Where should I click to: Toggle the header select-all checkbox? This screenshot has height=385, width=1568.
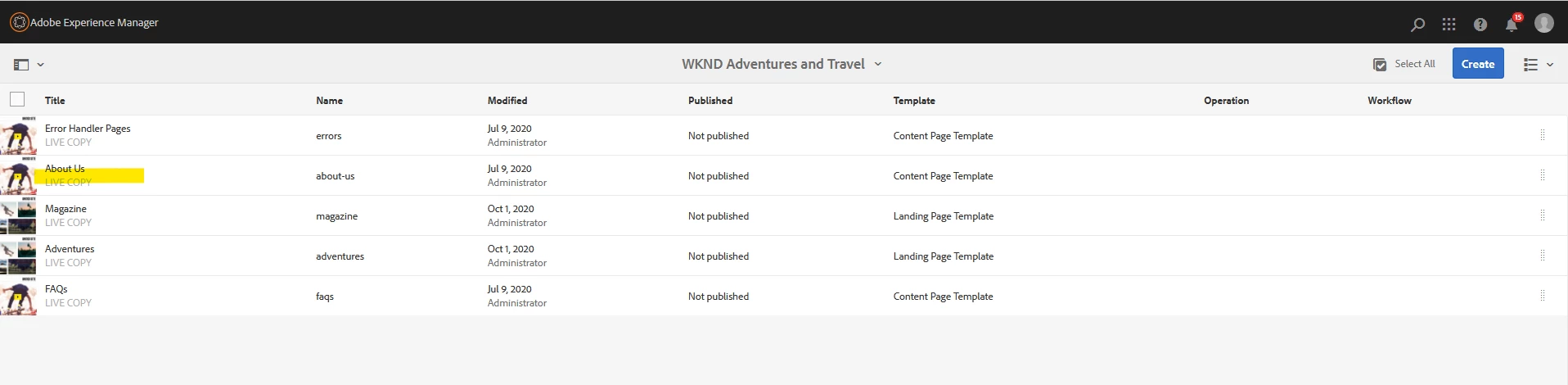pos(17,99)
